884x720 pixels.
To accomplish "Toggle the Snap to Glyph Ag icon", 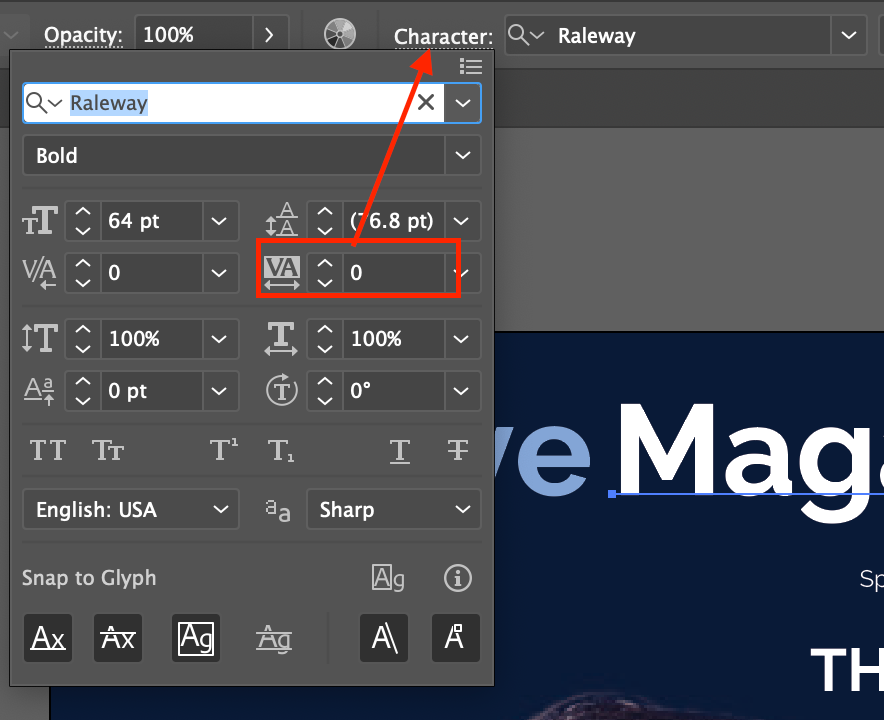I will [388, 578].
